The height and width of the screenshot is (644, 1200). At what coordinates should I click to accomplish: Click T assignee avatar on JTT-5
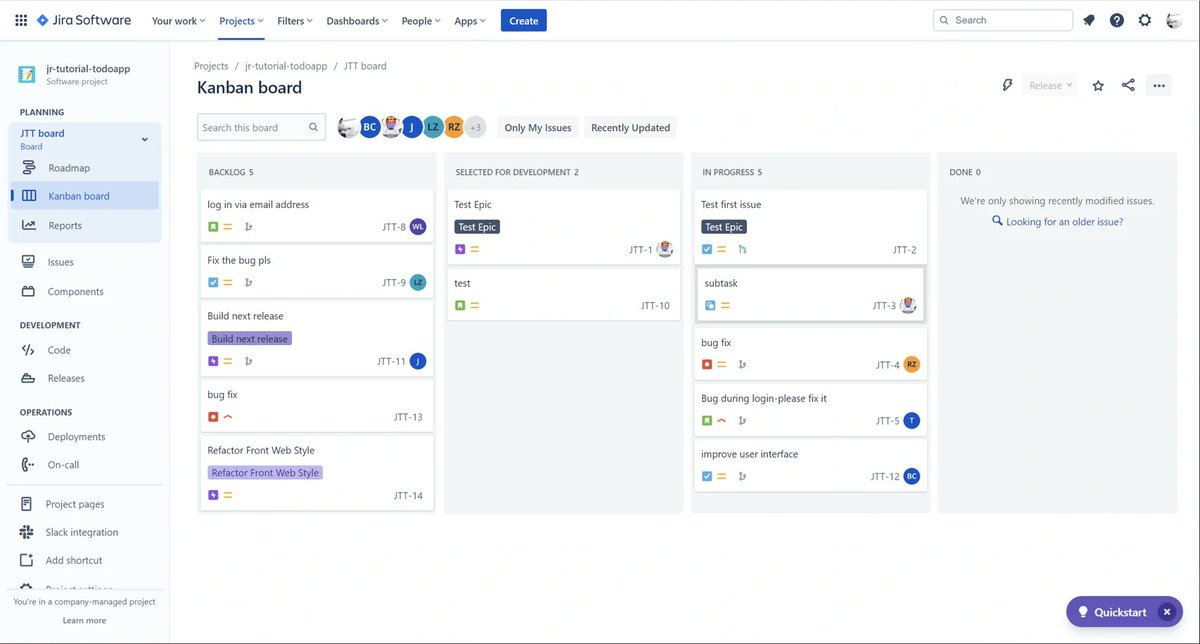click(912, 421)
